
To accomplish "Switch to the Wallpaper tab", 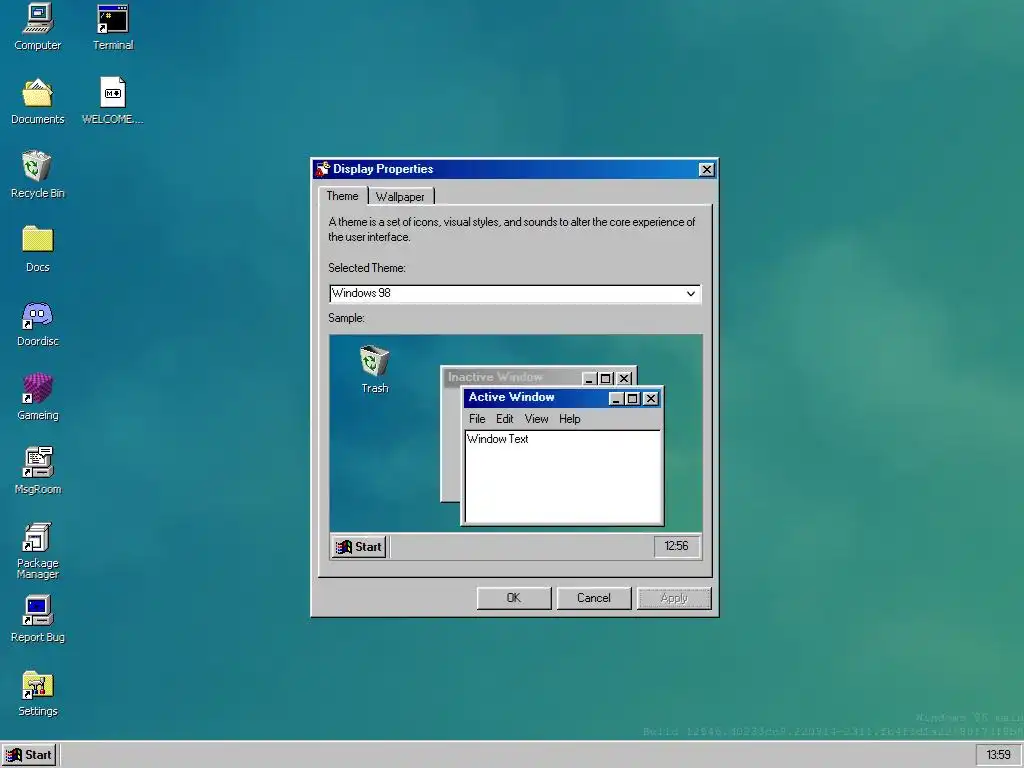I will 400,197.
